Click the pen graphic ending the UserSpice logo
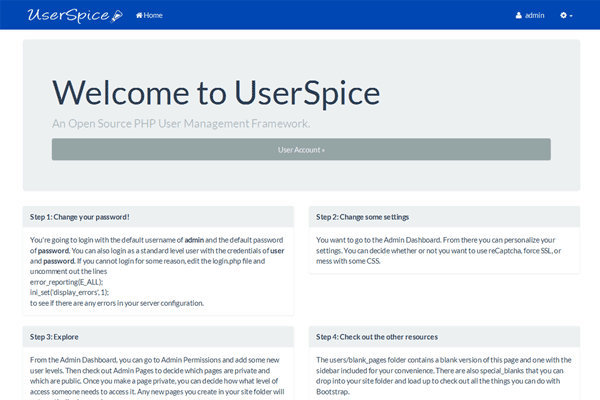This screenshot has width=600, height=400. point(116,16)
